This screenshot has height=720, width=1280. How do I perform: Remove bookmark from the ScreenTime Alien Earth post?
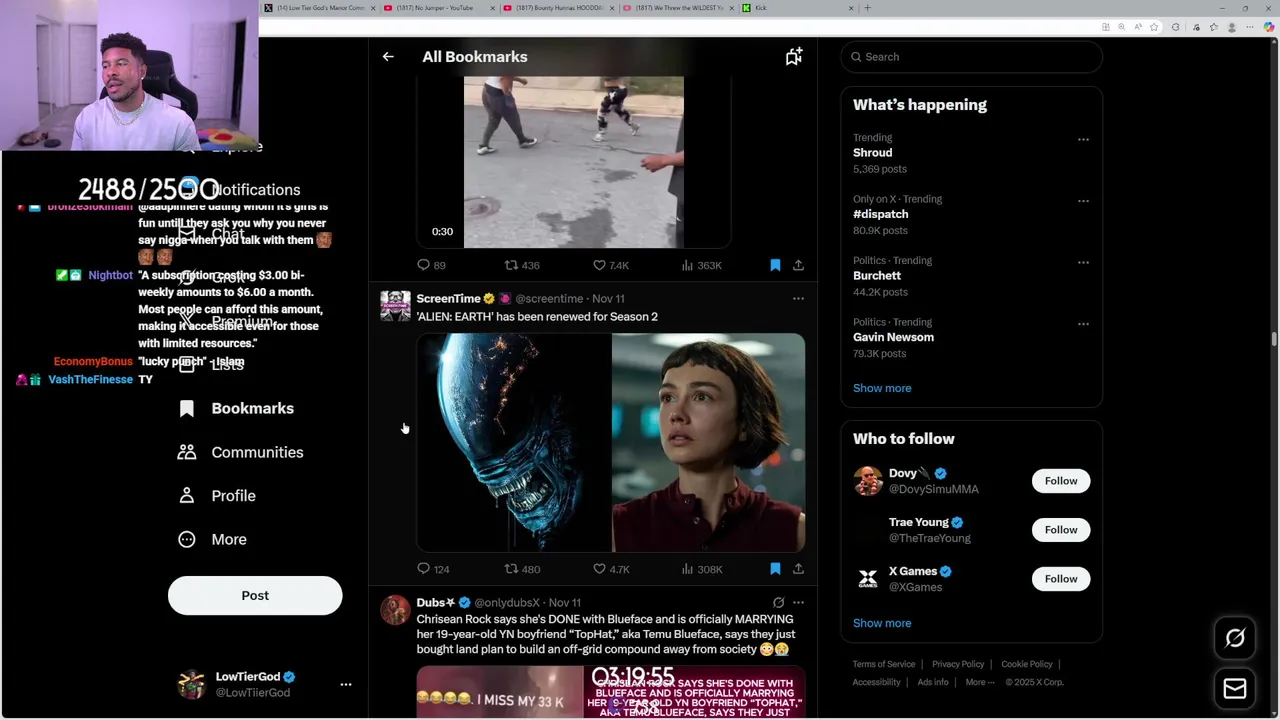(775, 569)
